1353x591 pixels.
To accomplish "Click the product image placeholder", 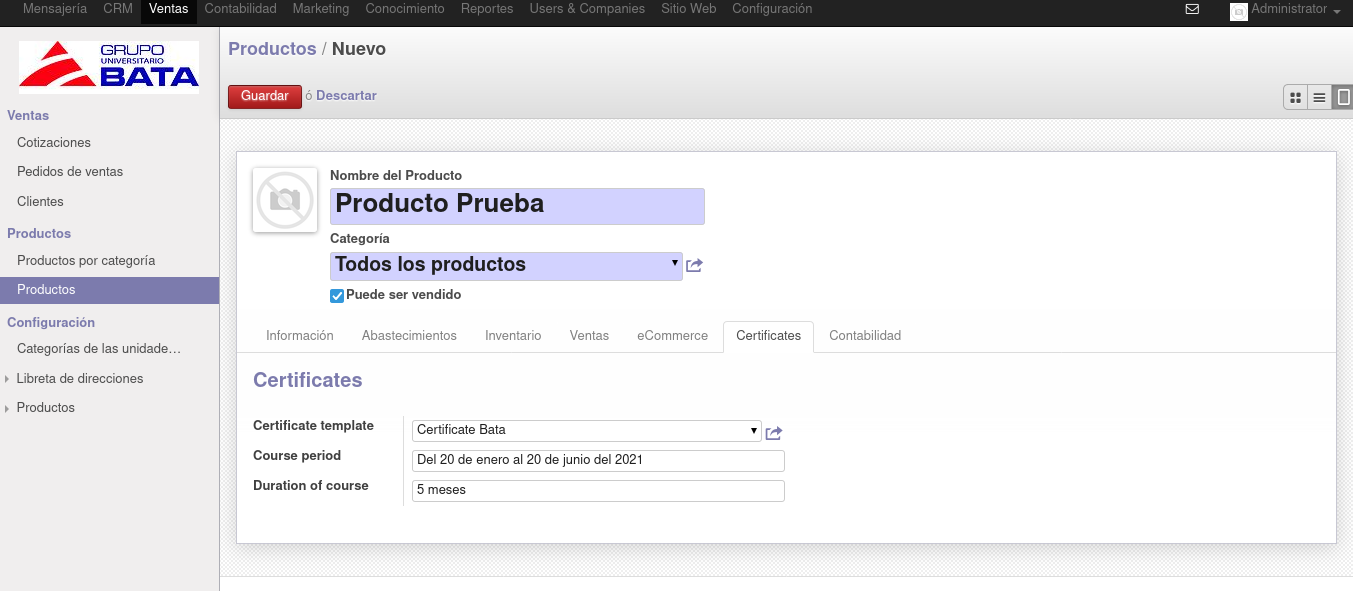I will (285, 200).
